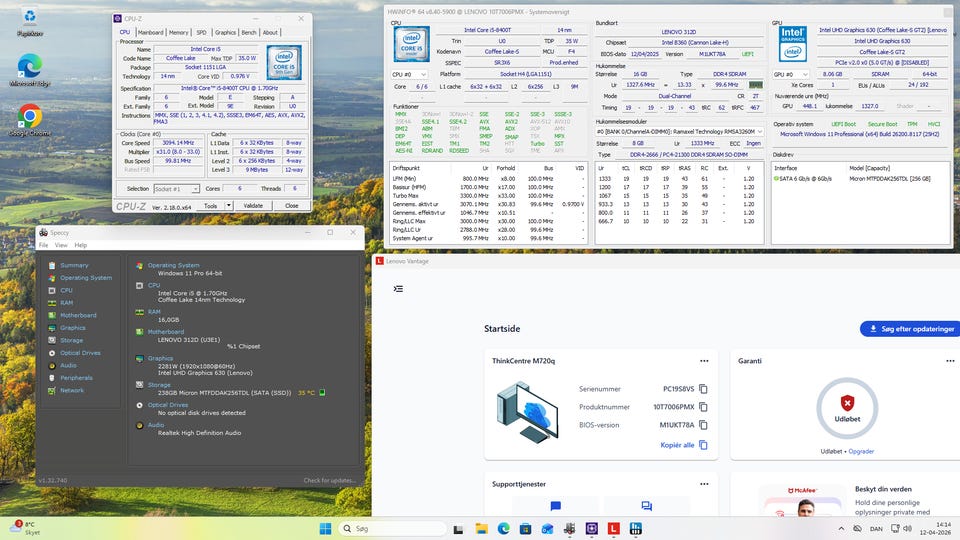The image size is (960, 540).
Task: Switch to the Mainboard tab in CPU-Z
Action: (150, 32)
